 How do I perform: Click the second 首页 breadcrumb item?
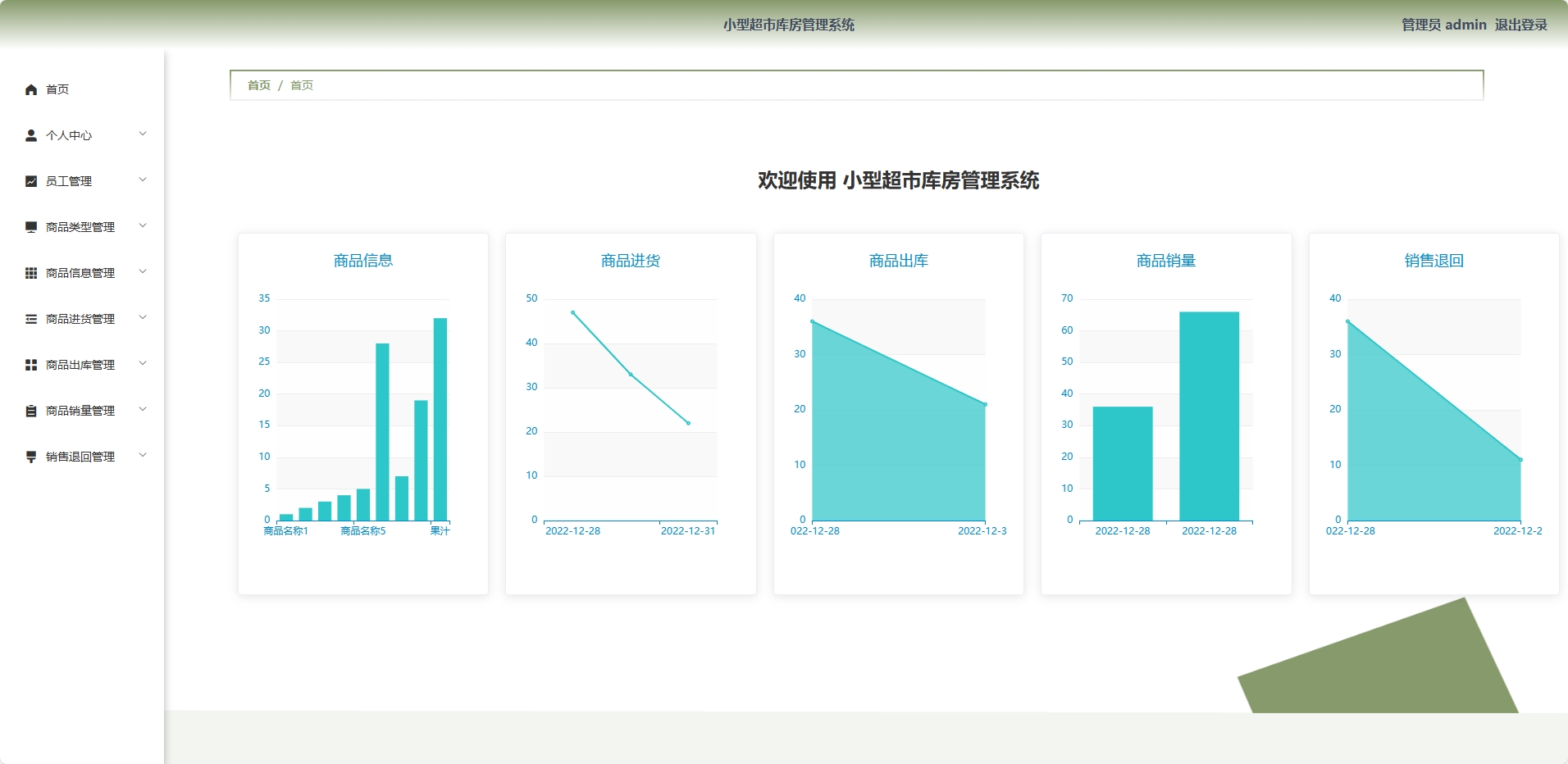tap(302, 85)
